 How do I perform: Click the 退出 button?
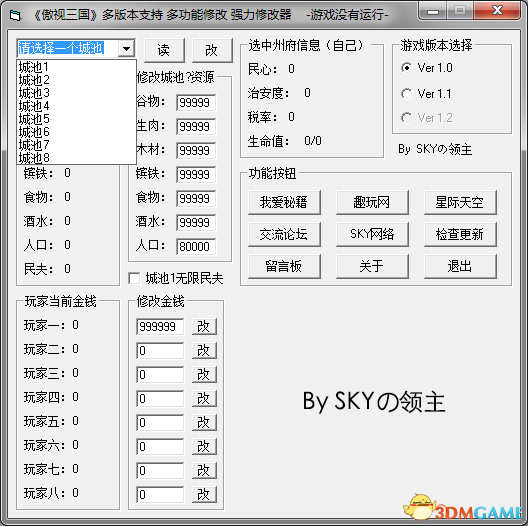tap(460, 266)
